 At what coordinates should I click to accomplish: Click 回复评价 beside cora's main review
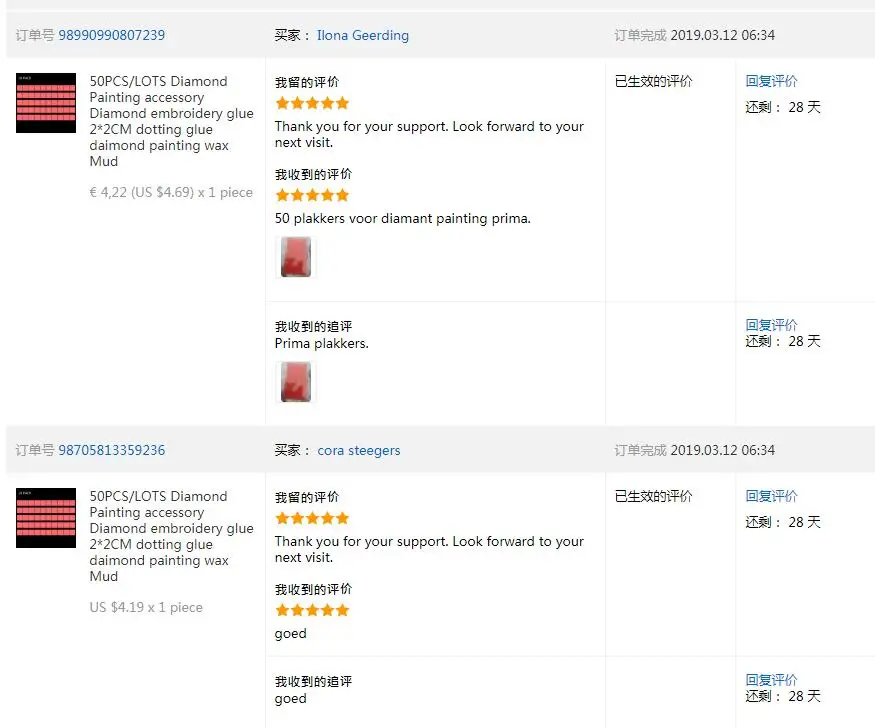point(771,496)
